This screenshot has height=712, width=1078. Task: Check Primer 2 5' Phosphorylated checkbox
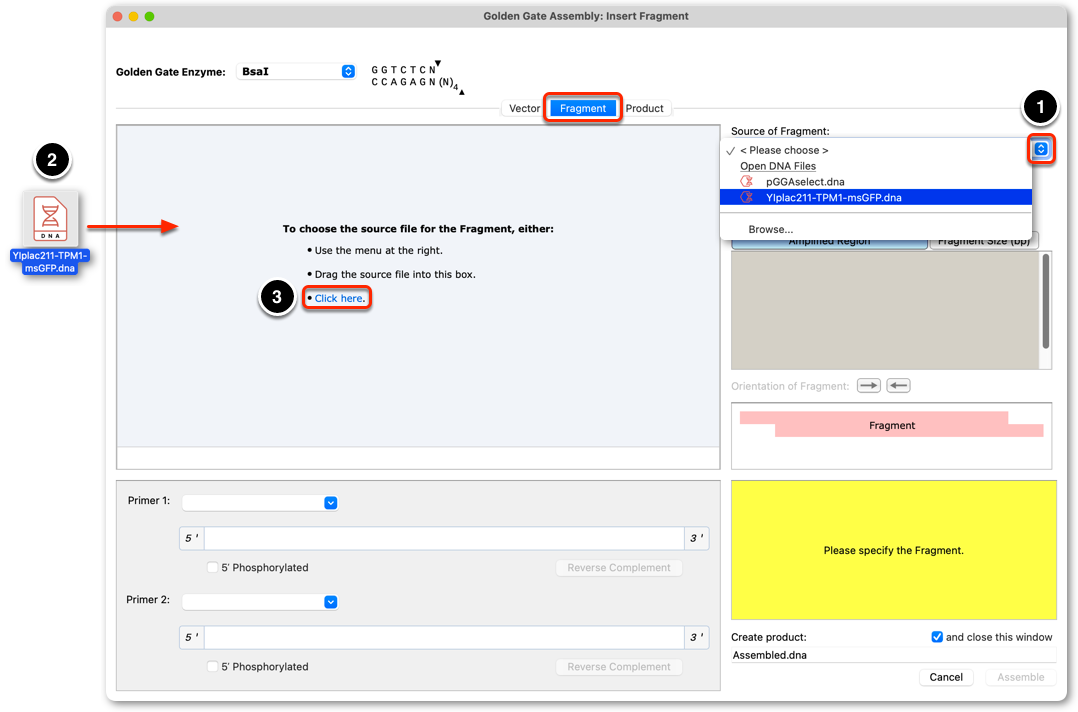point(212,667)
